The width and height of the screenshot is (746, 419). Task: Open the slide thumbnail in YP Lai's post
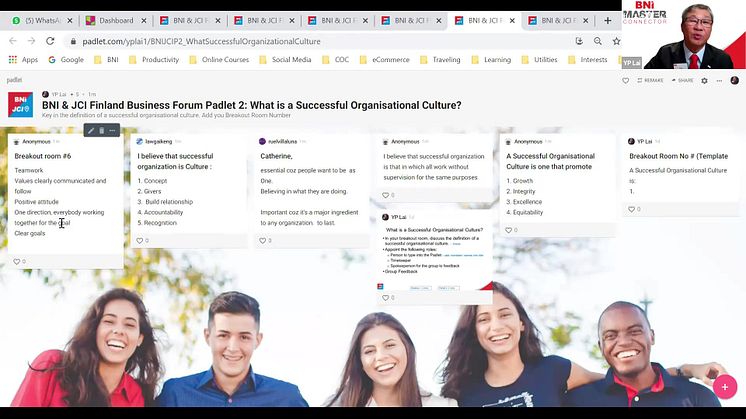pyautogui.click(x=434, y=257)
